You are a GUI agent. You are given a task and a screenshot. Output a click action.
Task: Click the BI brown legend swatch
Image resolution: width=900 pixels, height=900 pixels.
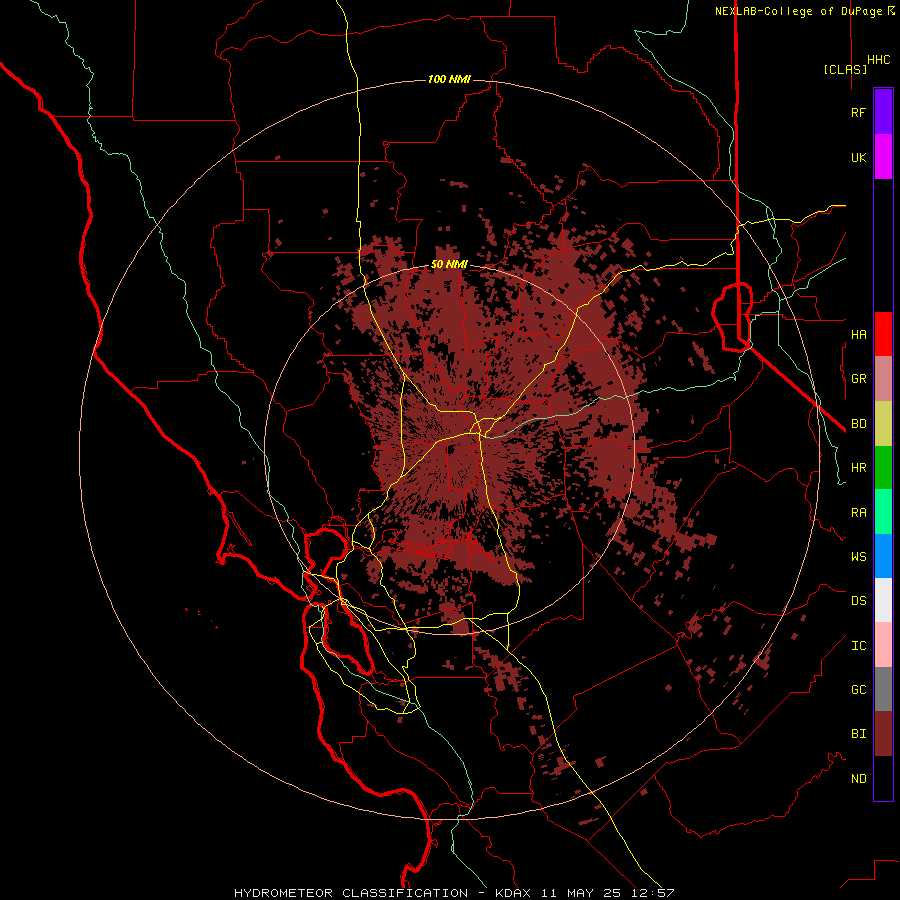coord(883,734)
